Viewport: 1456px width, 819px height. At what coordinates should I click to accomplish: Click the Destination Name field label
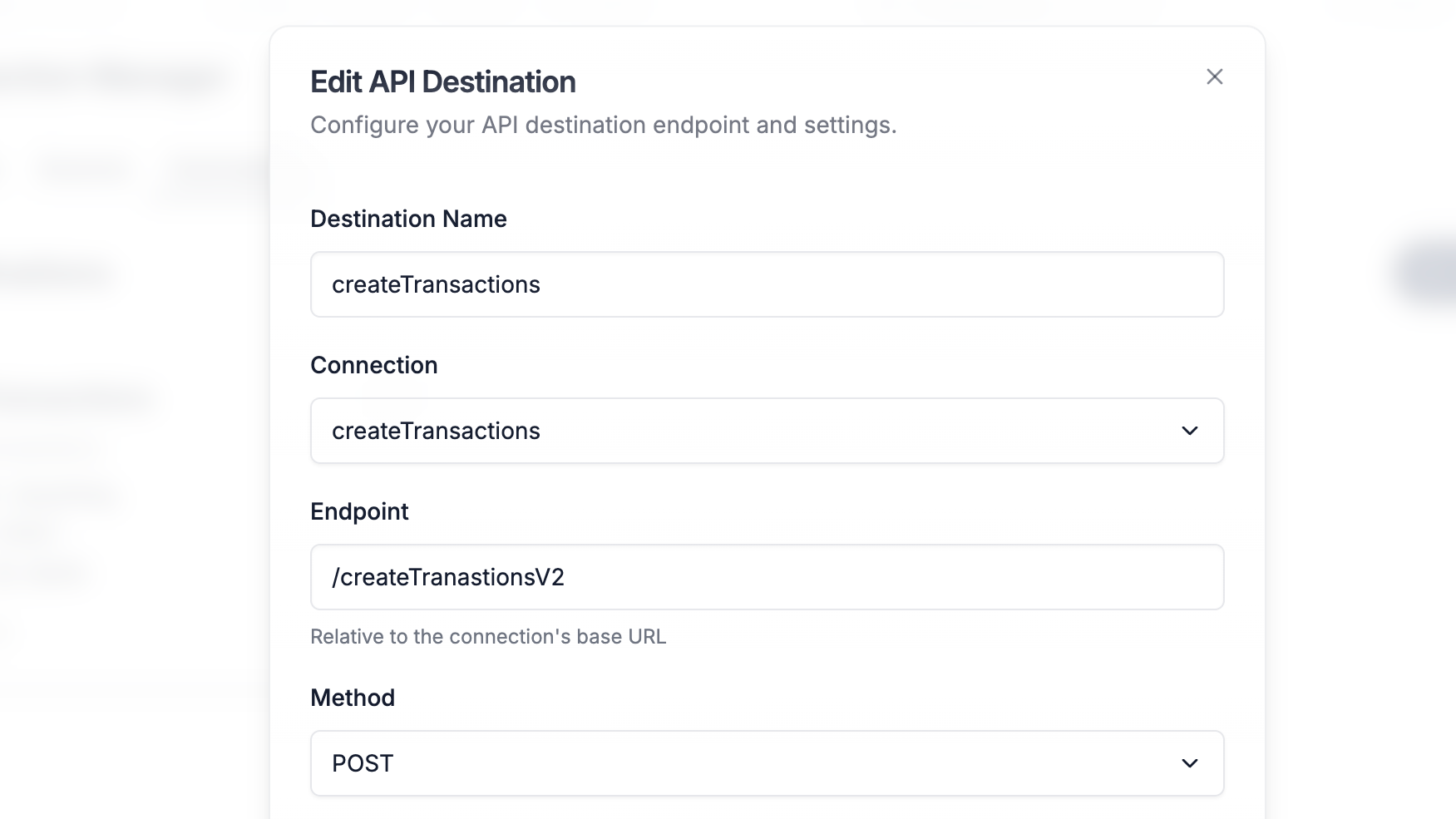(408, 219)
